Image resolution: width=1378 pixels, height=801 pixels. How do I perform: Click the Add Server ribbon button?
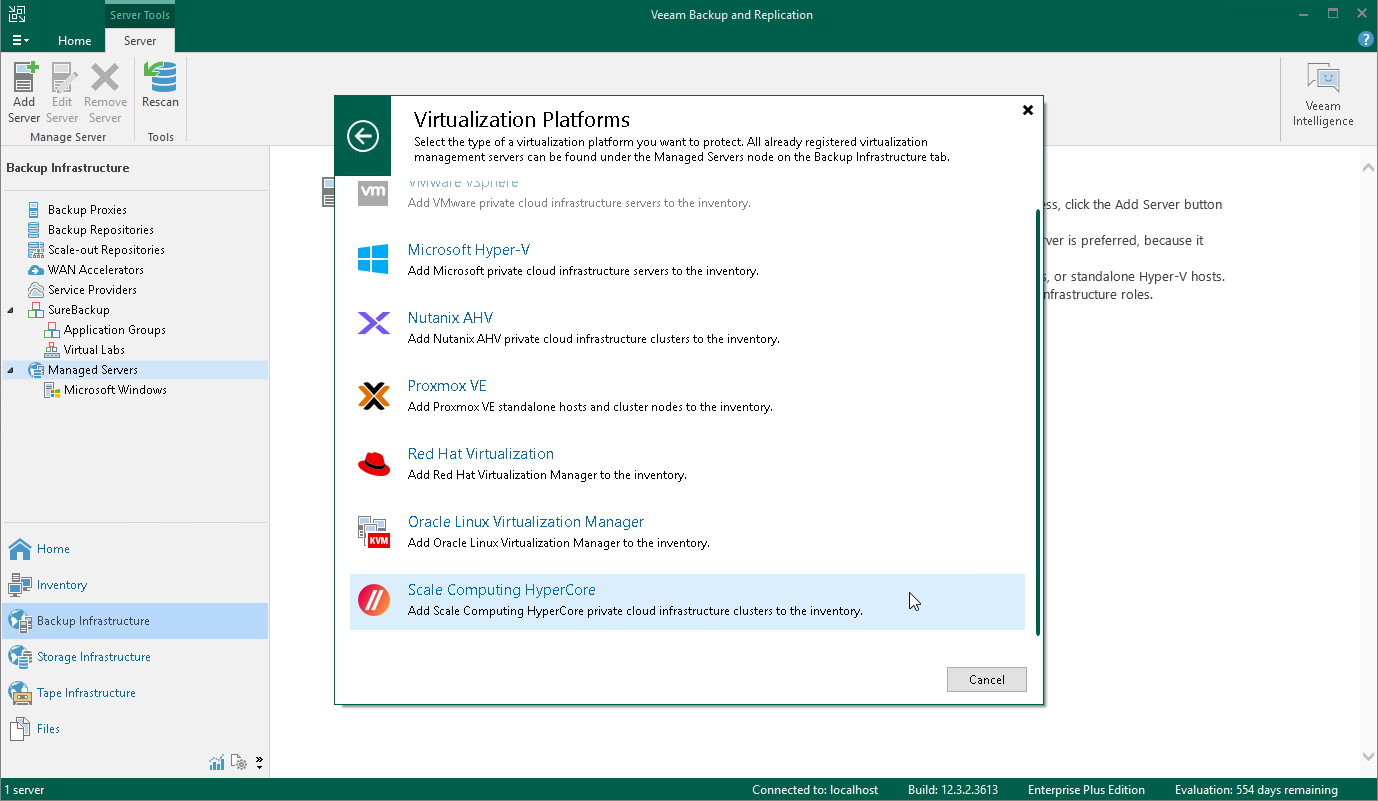pos(24,93)
